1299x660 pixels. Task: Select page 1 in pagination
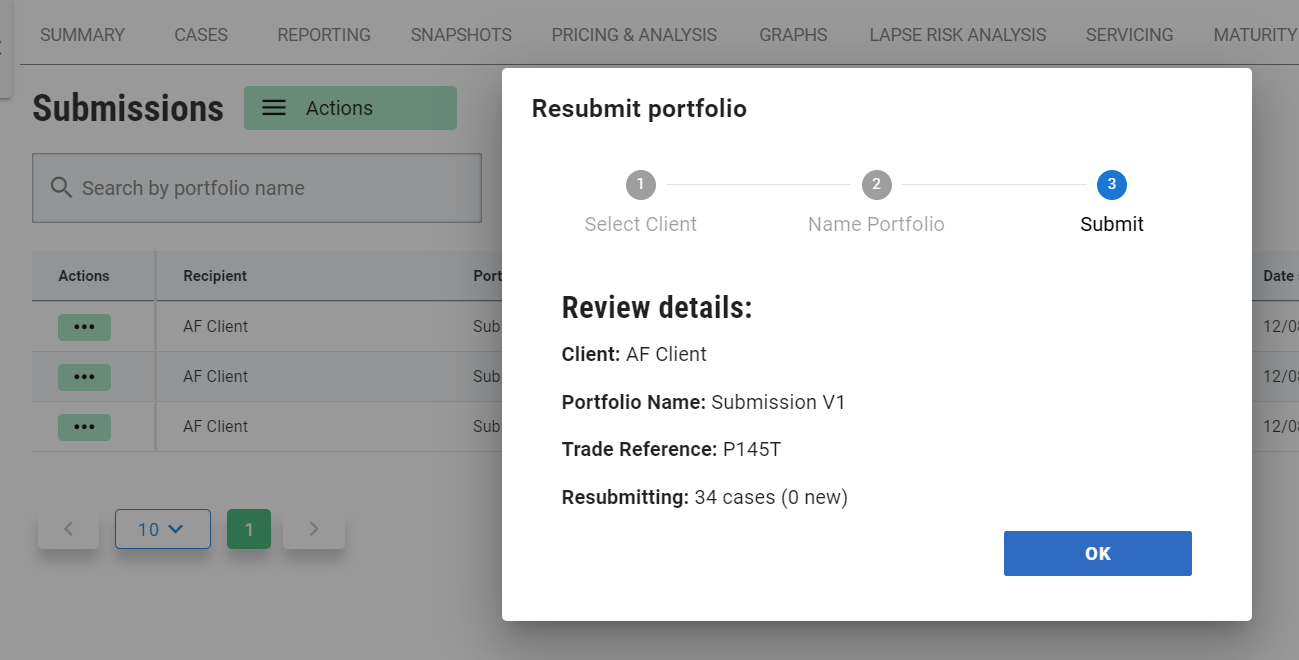[x=249, y=529]
